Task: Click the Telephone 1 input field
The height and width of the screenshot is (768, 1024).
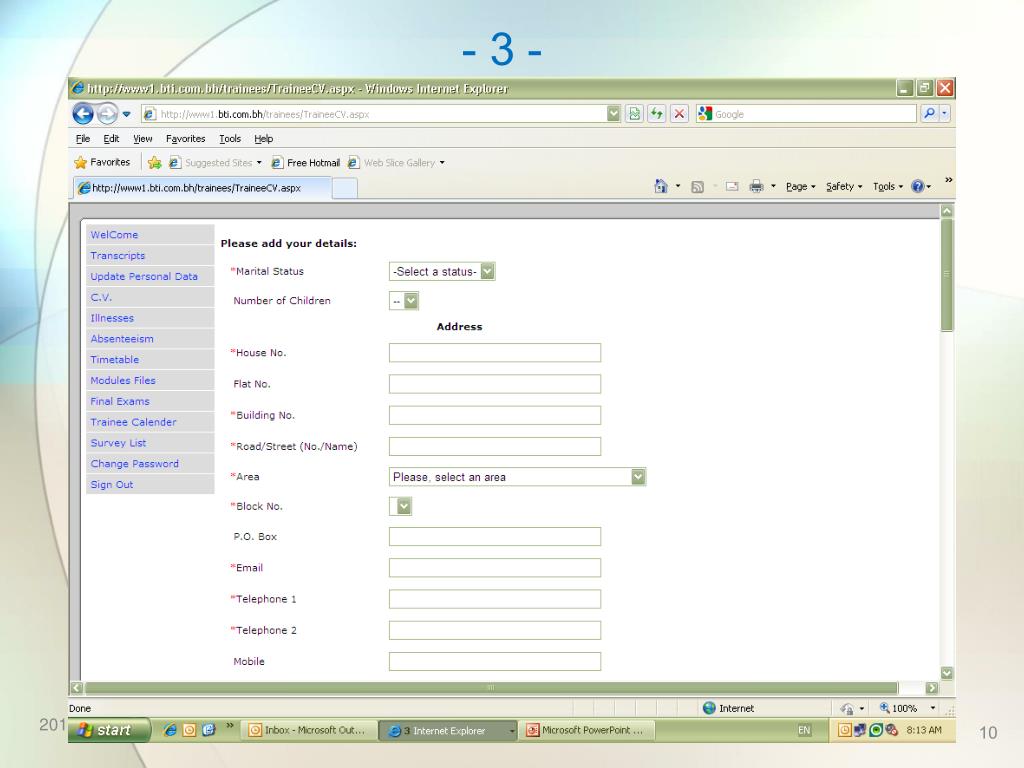Action: (x=494, y=599)
